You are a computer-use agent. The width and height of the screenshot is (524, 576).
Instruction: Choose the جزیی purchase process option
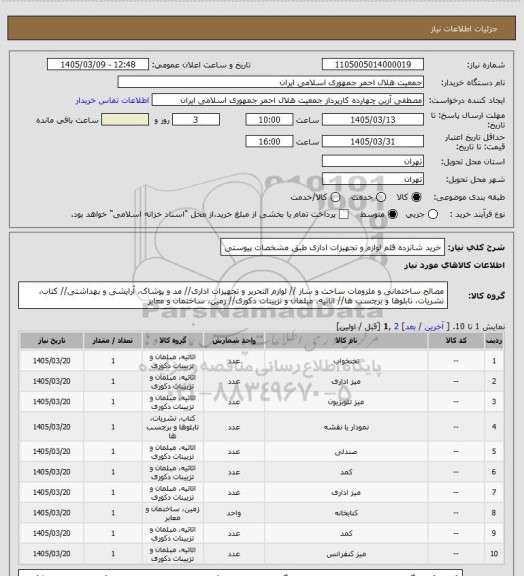(433, 214)
